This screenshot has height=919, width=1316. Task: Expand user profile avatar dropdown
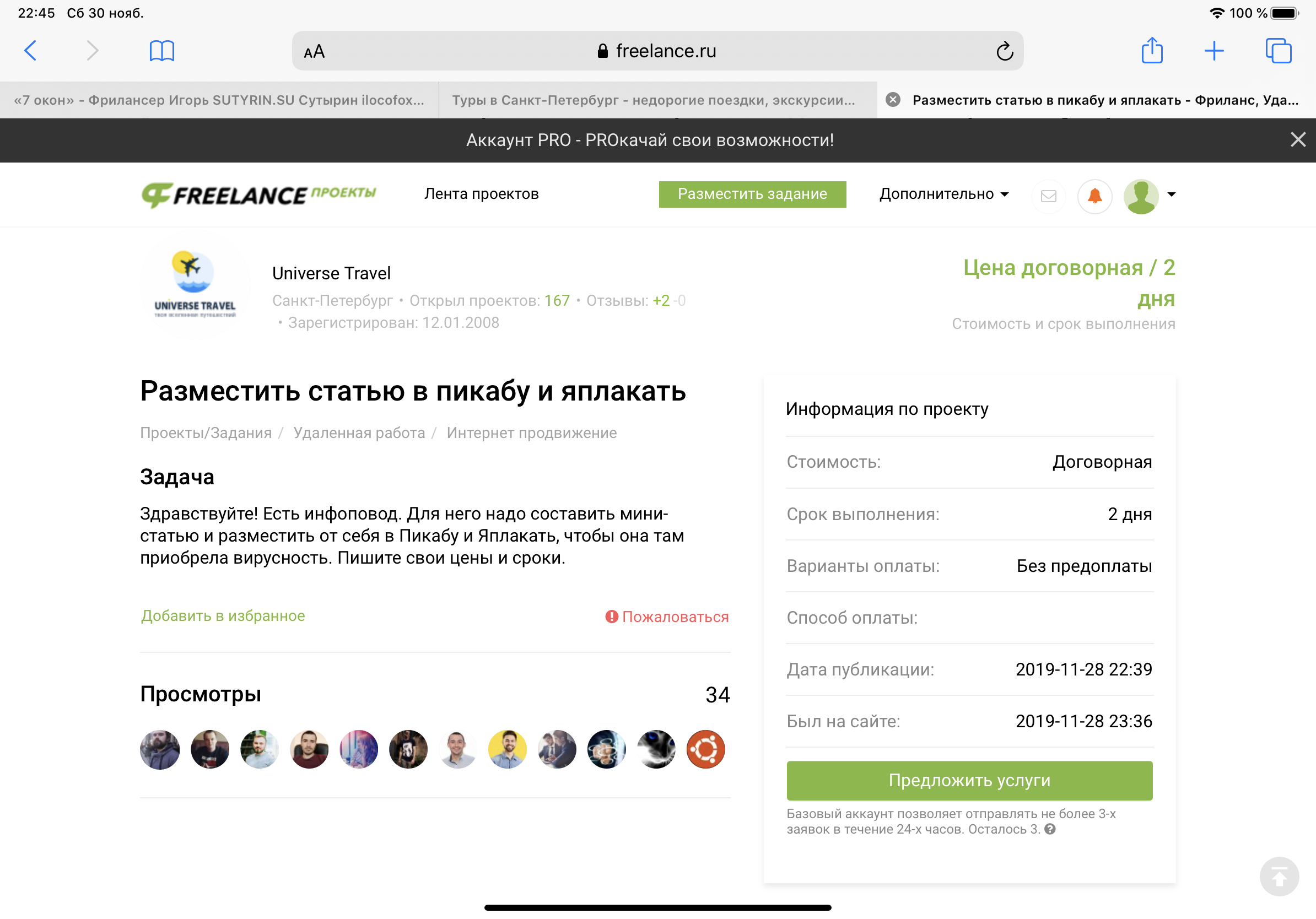pyautogui.click(x=1149, y=196)
